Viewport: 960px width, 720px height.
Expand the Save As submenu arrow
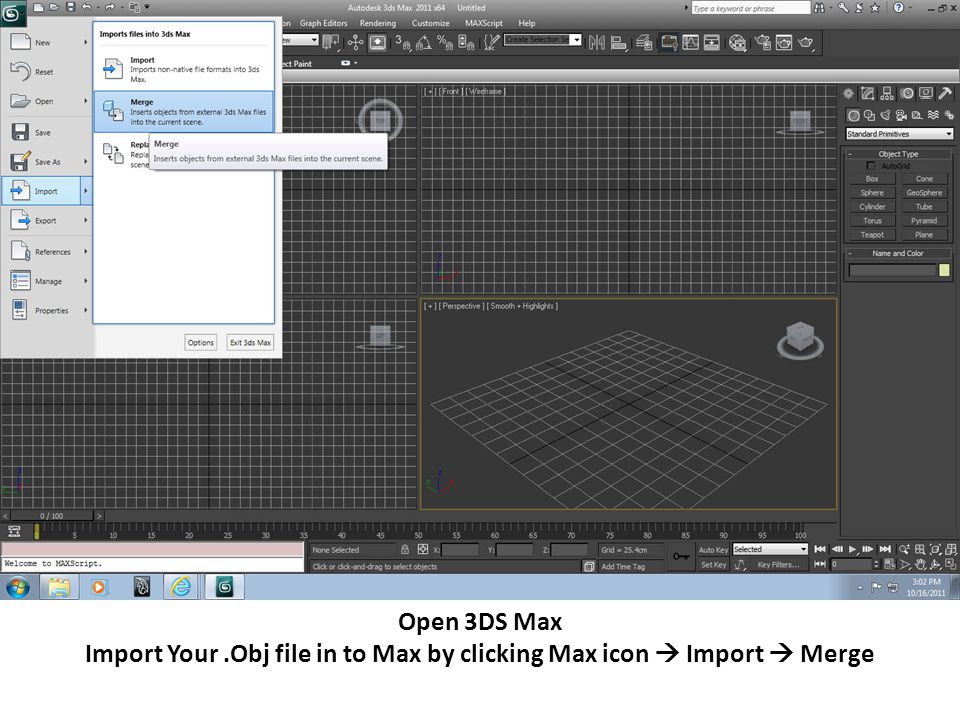point(86,162)
